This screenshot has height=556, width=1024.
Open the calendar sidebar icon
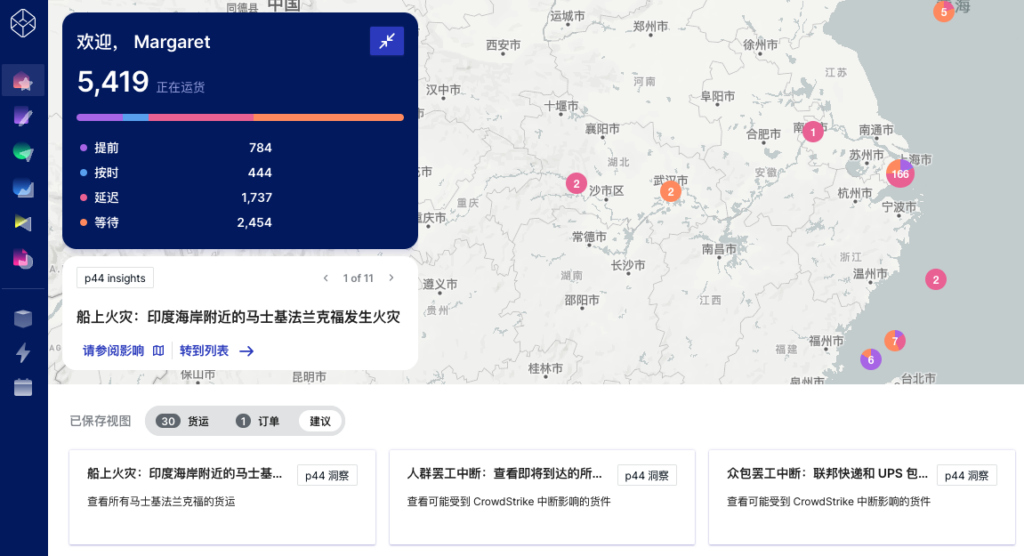click(23, 388)
